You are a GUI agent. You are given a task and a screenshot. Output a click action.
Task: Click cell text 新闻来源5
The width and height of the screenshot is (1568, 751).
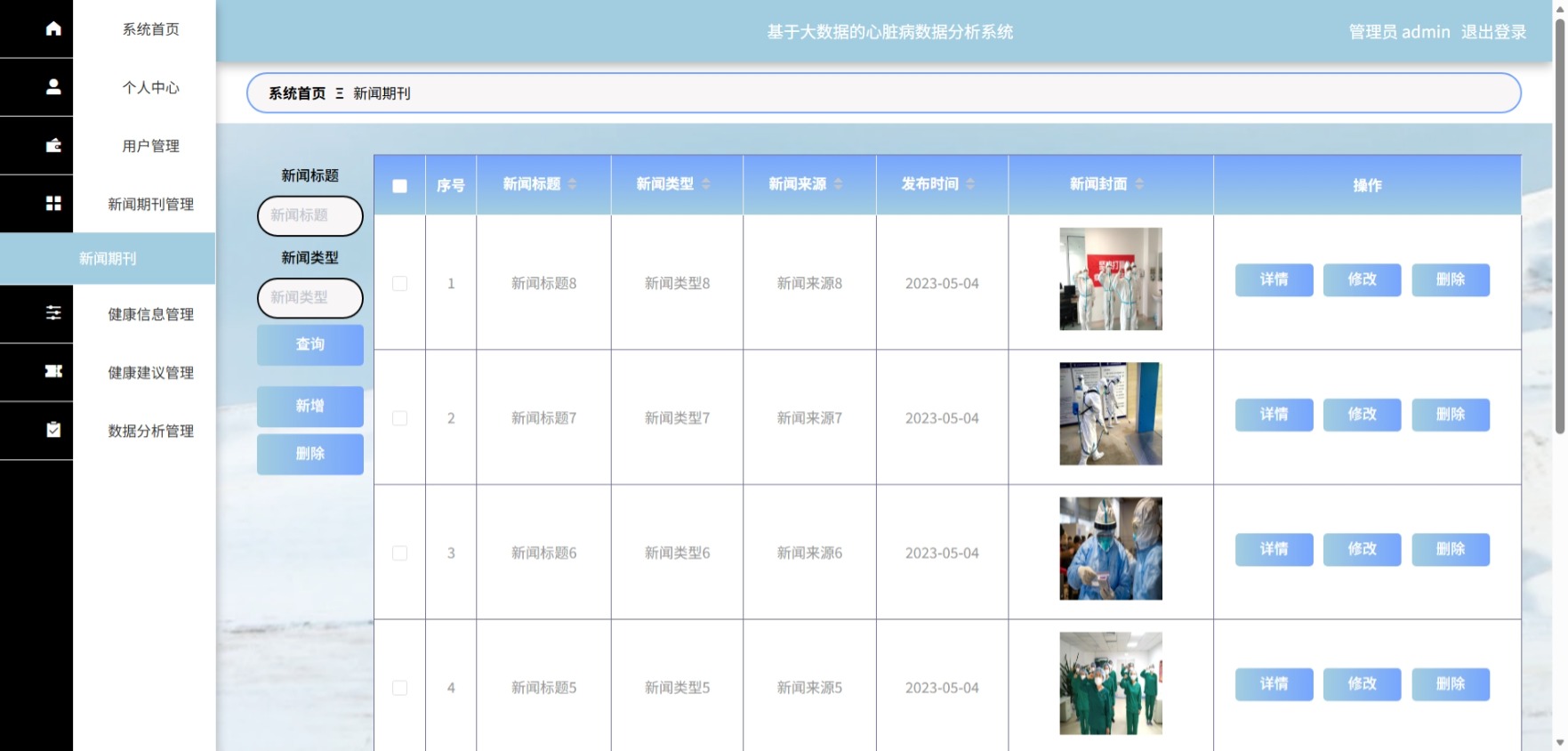[x=809, y=688]
